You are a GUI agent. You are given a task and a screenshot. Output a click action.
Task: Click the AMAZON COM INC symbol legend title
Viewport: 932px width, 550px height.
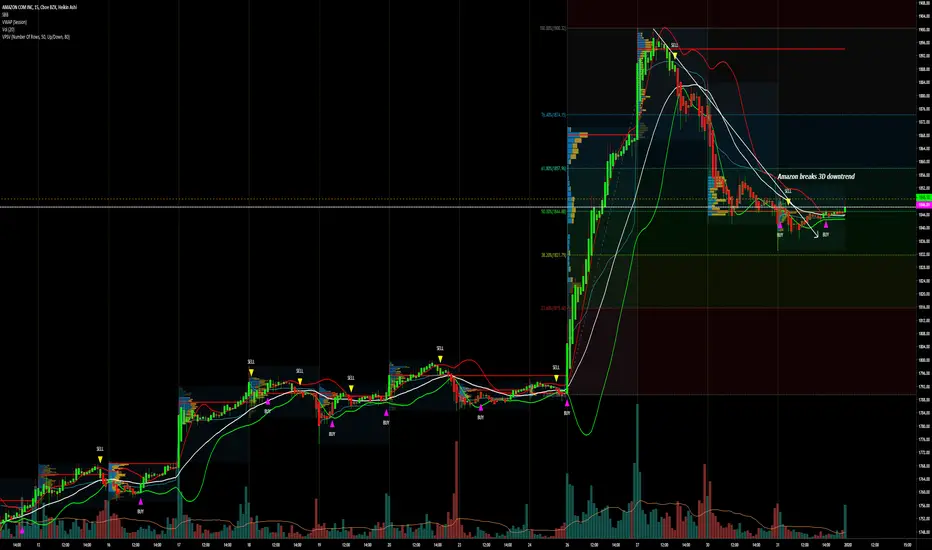[39, 8]
